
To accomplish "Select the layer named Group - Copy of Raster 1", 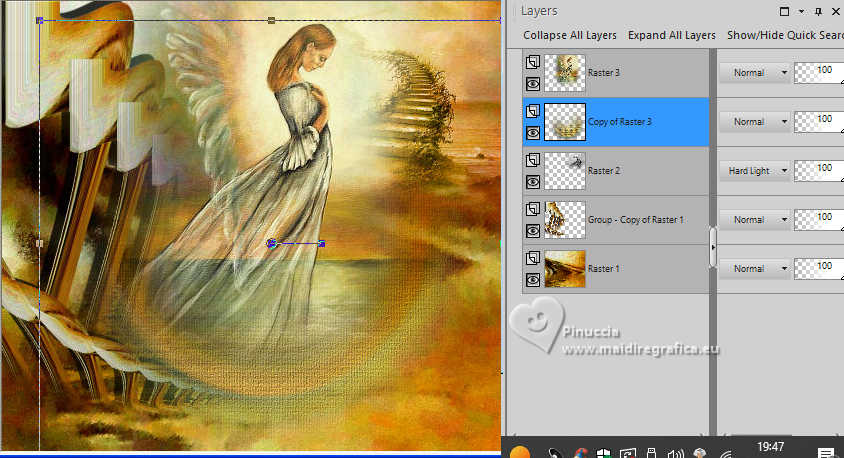I will click(x=636, y=220).
